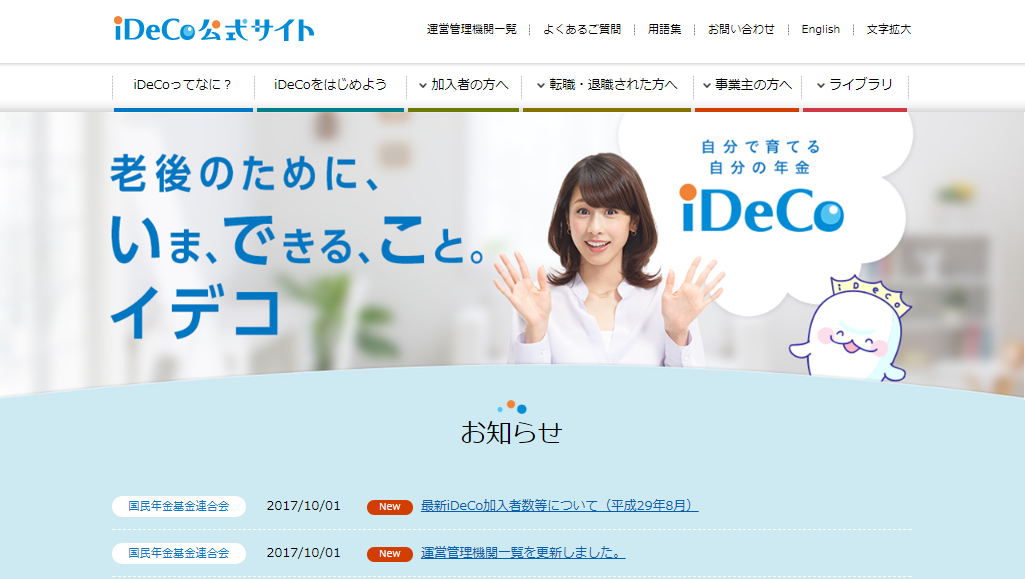Click 2017/10/01 date on the 運営管理機関 row
This screenshot has width=1025, height=579.
tap(303, 553)
